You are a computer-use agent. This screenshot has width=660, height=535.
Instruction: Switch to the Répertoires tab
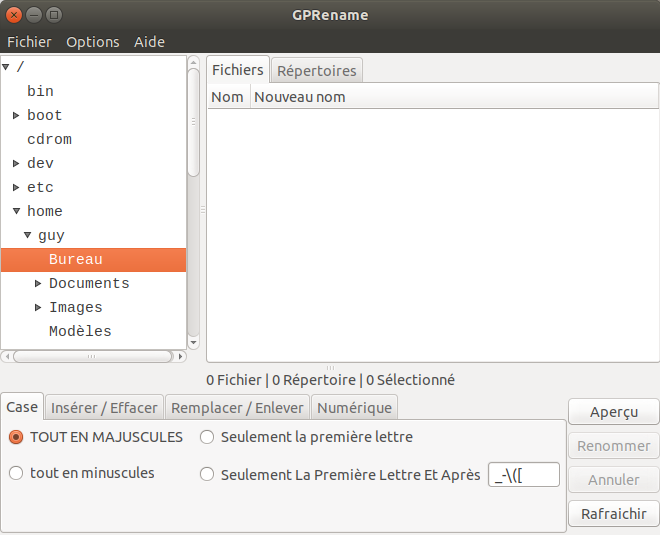316,71
